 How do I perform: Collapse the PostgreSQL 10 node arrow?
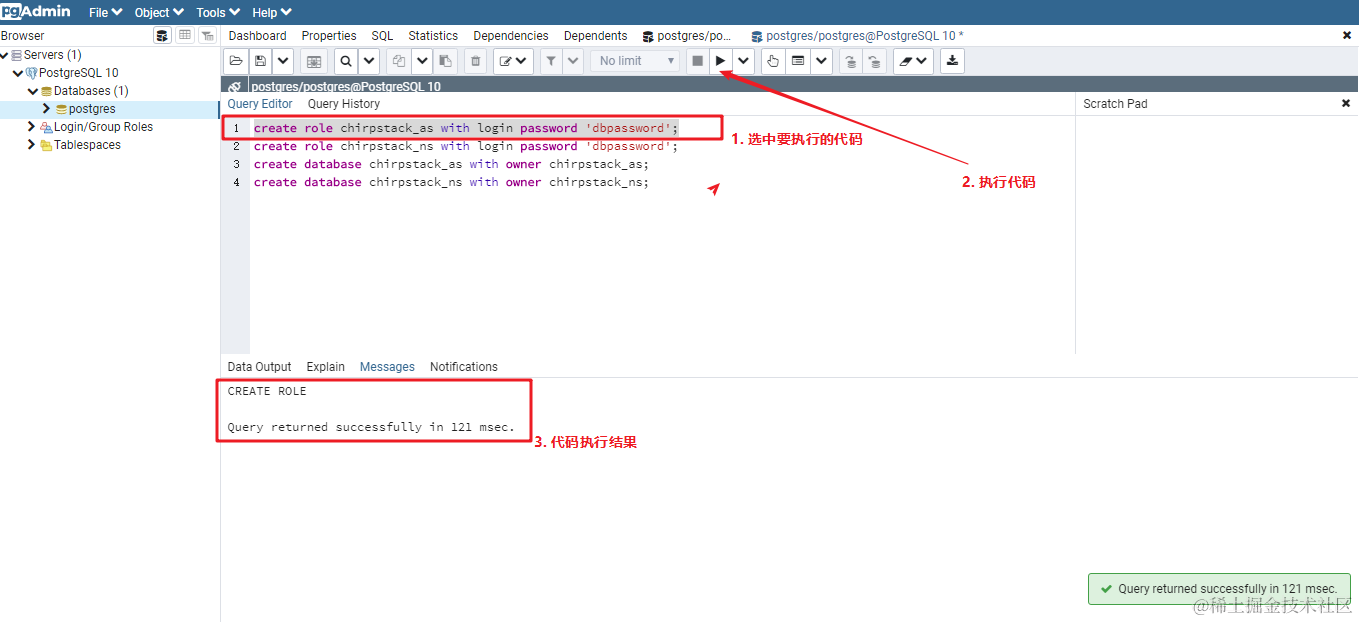point(18,73)
